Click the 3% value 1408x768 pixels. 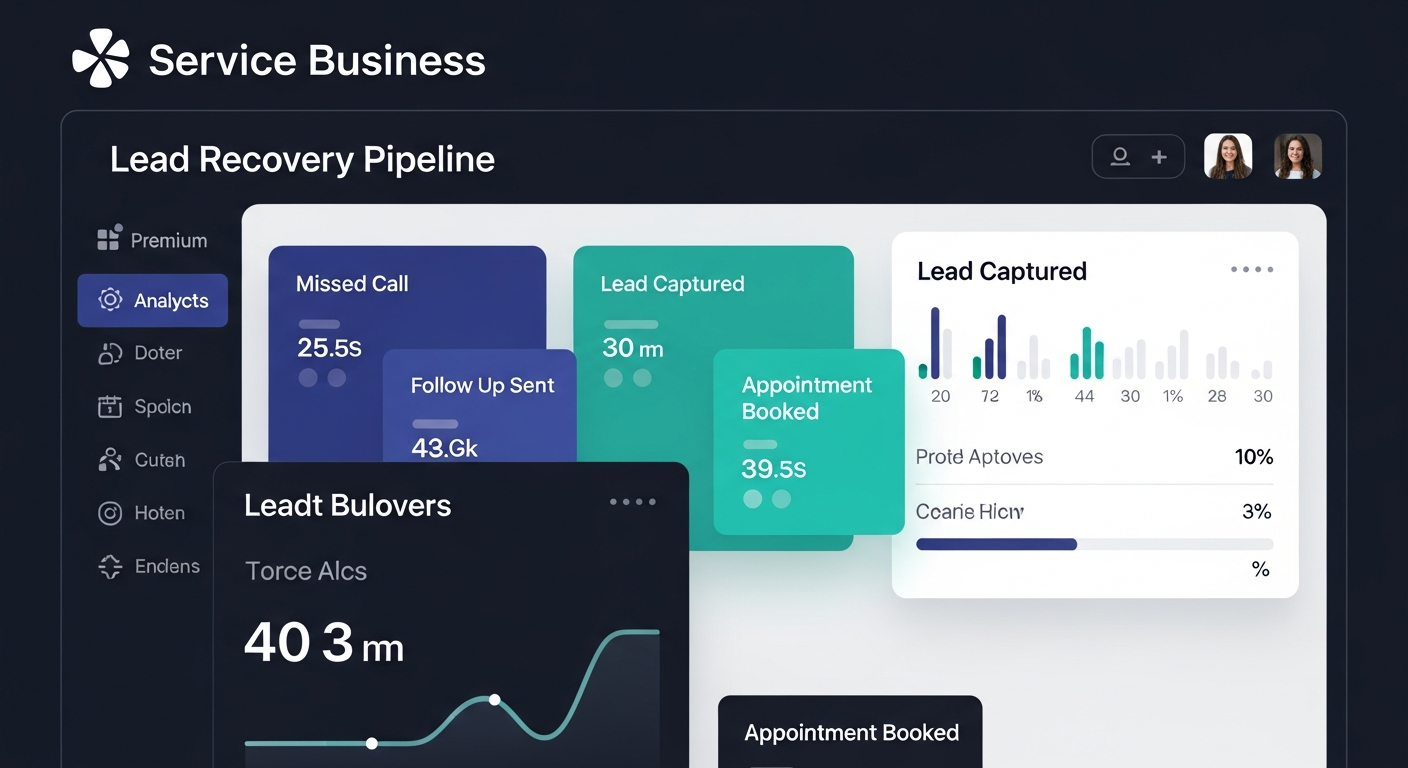point(1257,512)
